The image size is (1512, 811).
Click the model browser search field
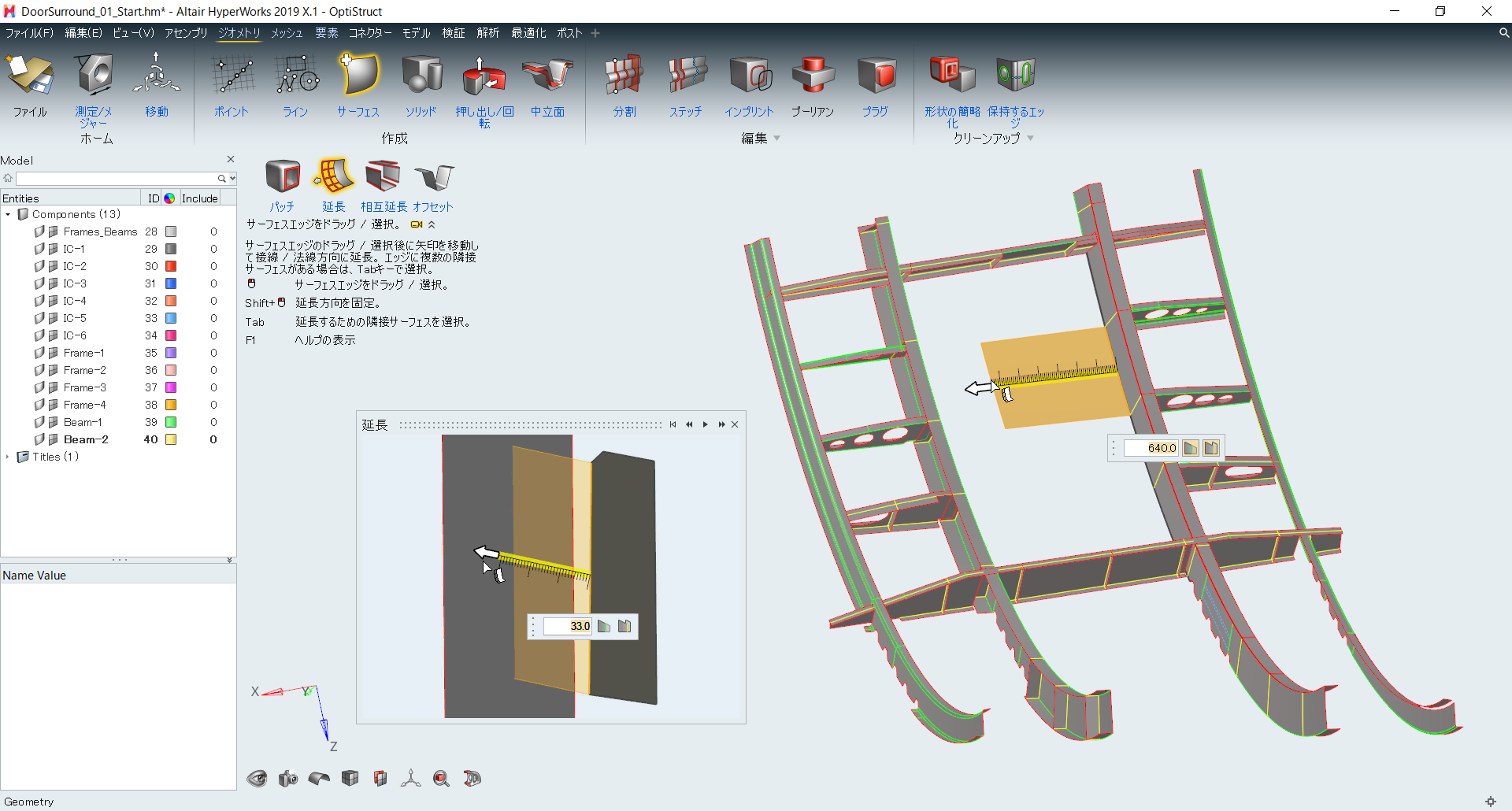pyautogui.click(x=118, y=178)
